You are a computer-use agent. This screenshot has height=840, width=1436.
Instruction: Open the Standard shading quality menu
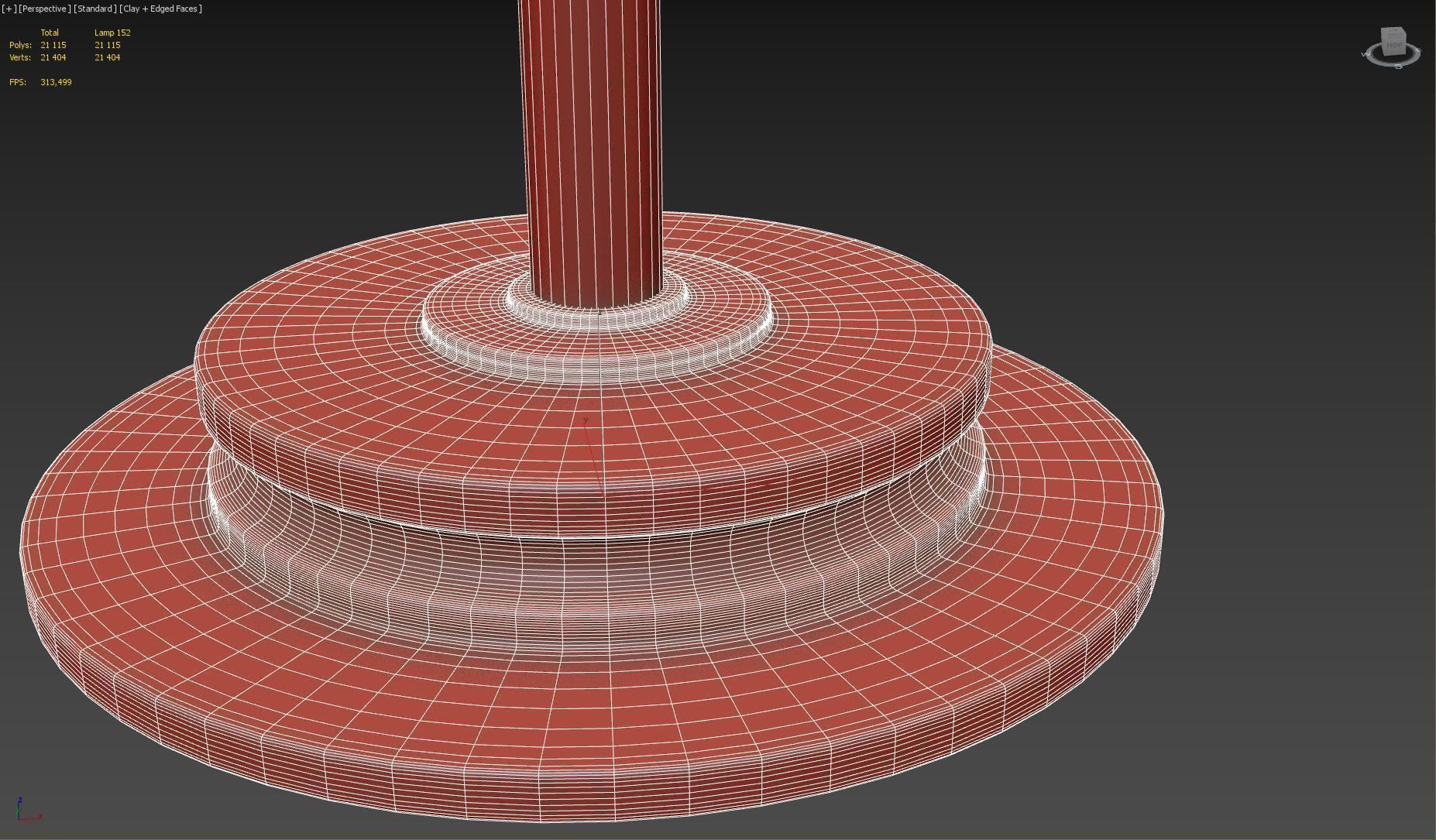point(95,9)
